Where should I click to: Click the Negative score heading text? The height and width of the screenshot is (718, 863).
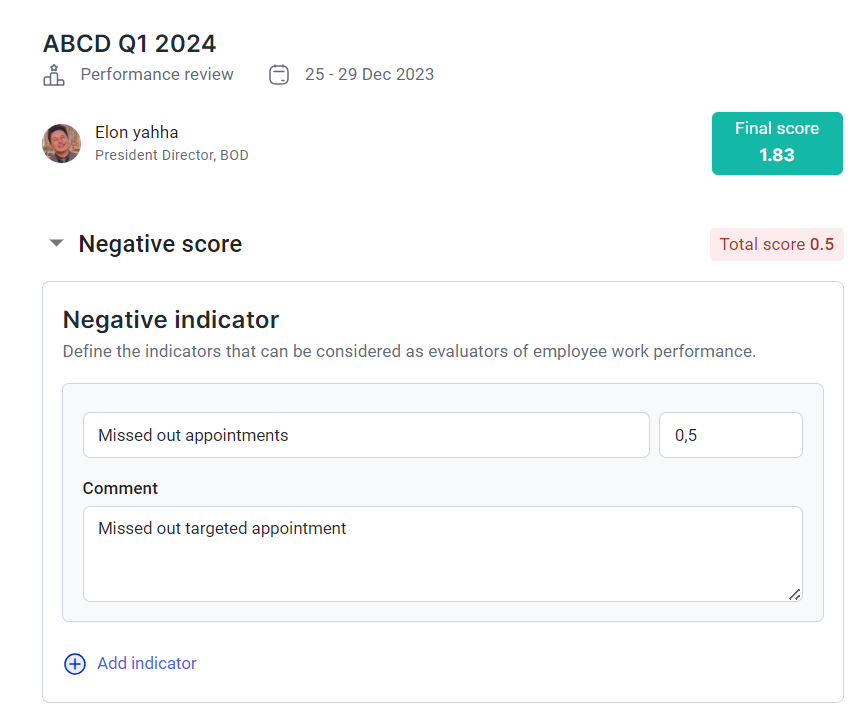point(160,244)
